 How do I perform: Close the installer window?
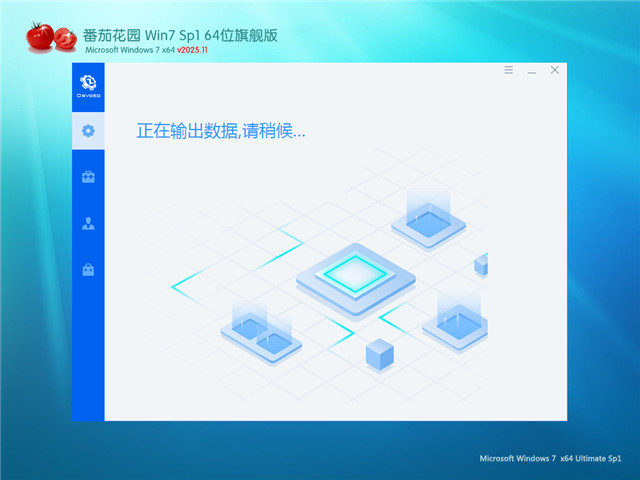click(x=555, y=71)
